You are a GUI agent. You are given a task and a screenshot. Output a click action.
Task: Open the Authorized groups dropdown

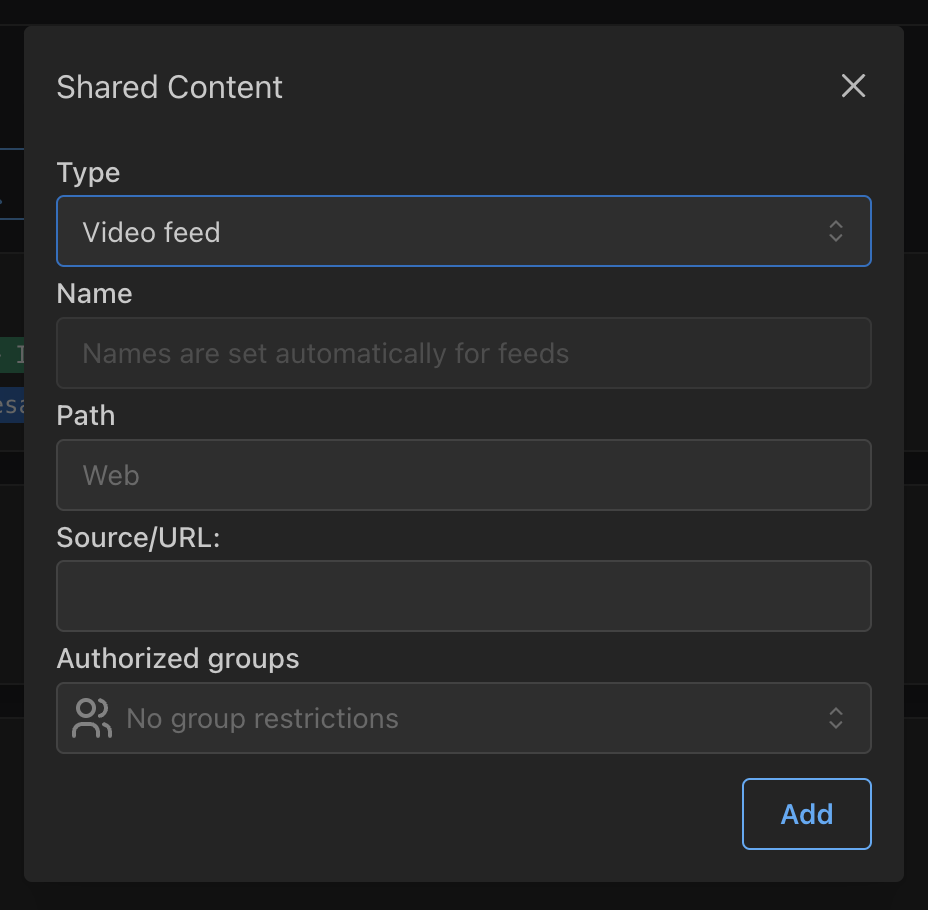464,718
